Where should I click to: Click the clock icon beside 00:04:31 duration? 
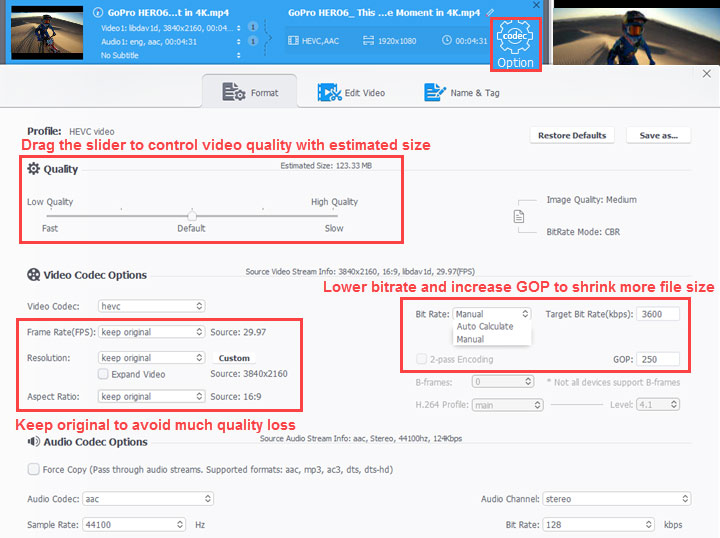(x=446, y=40)
